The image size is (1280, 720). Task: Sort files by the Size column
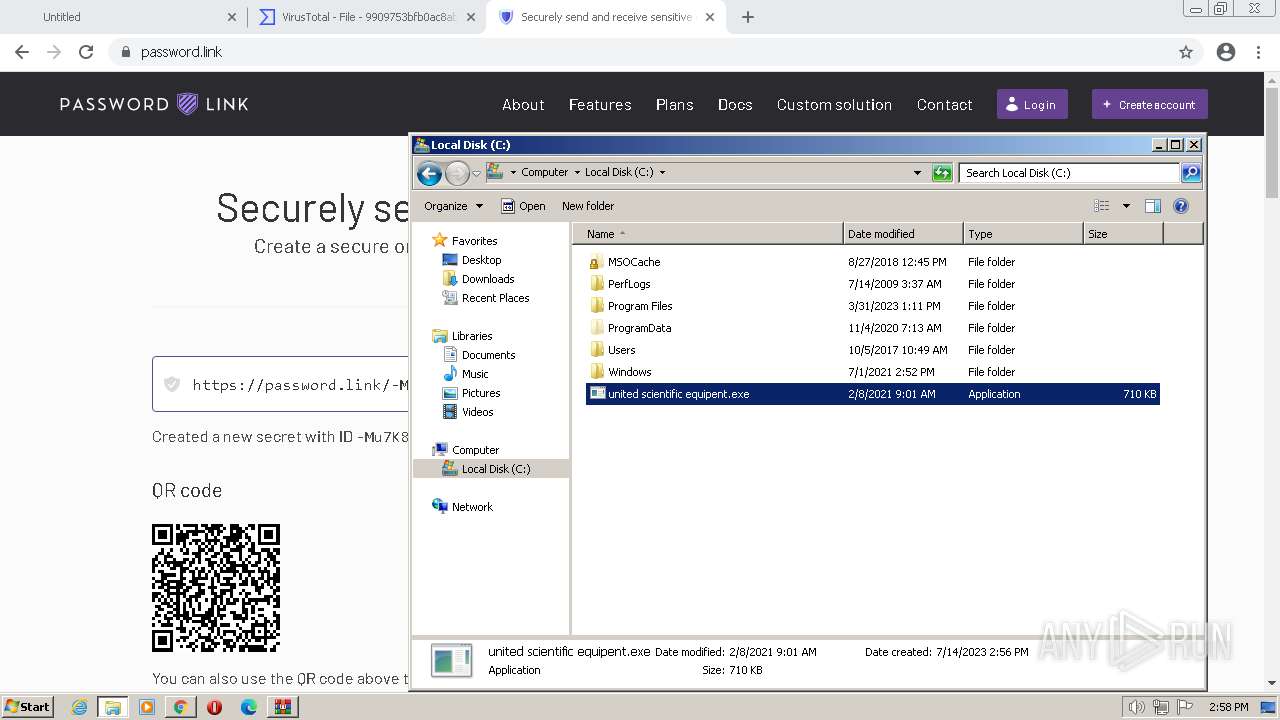1123,234
